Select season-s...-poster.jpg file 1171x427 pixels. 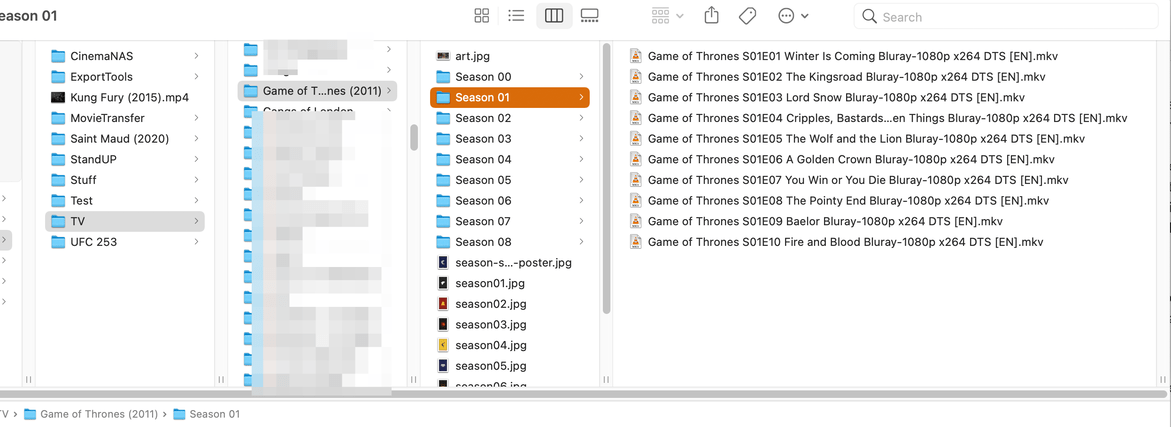[x=510, y=263]
